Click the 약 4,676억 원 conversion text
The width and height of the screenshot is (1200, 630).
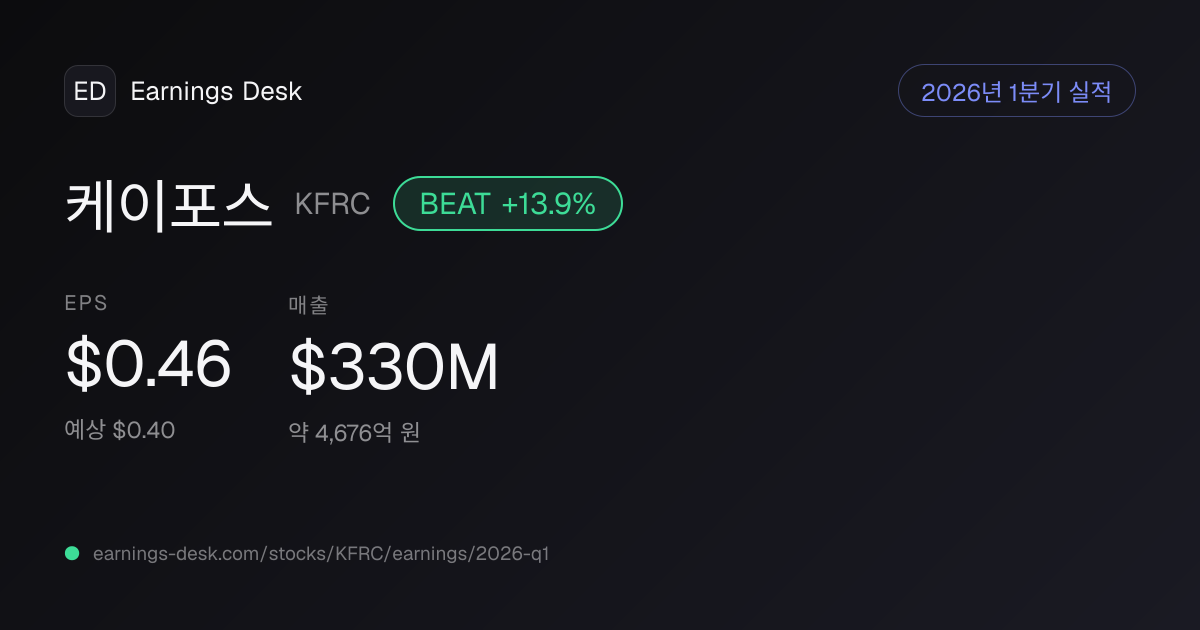pos(354,433)
